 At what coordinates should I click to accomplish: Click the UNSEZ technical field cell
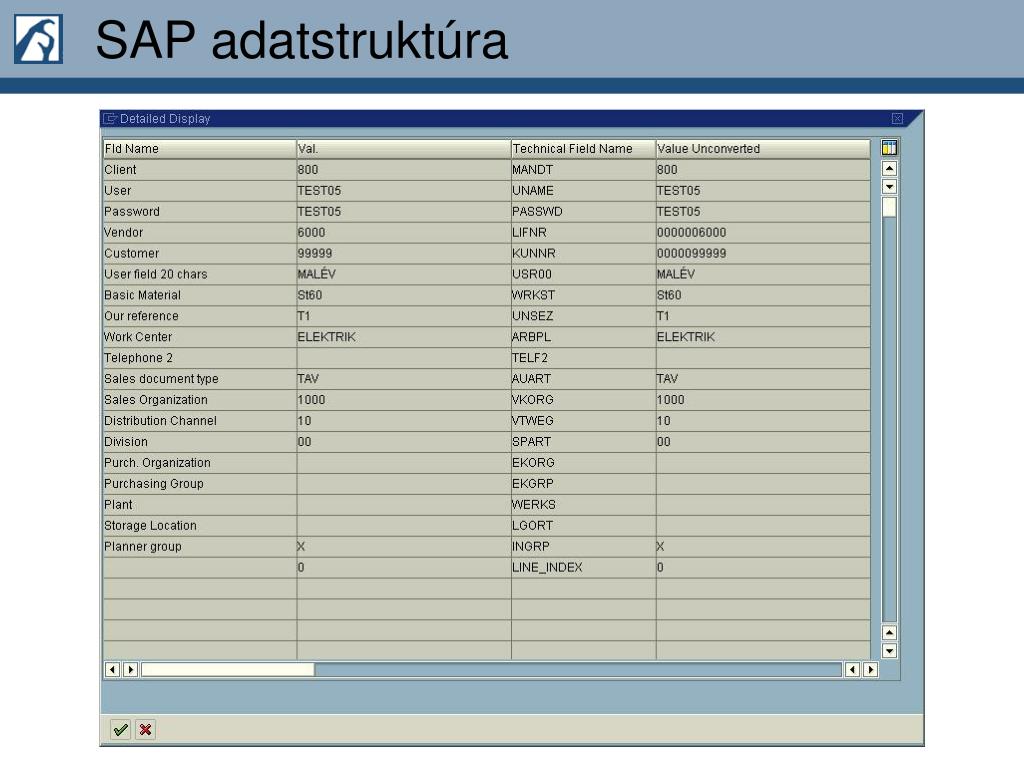coord(583,316)
